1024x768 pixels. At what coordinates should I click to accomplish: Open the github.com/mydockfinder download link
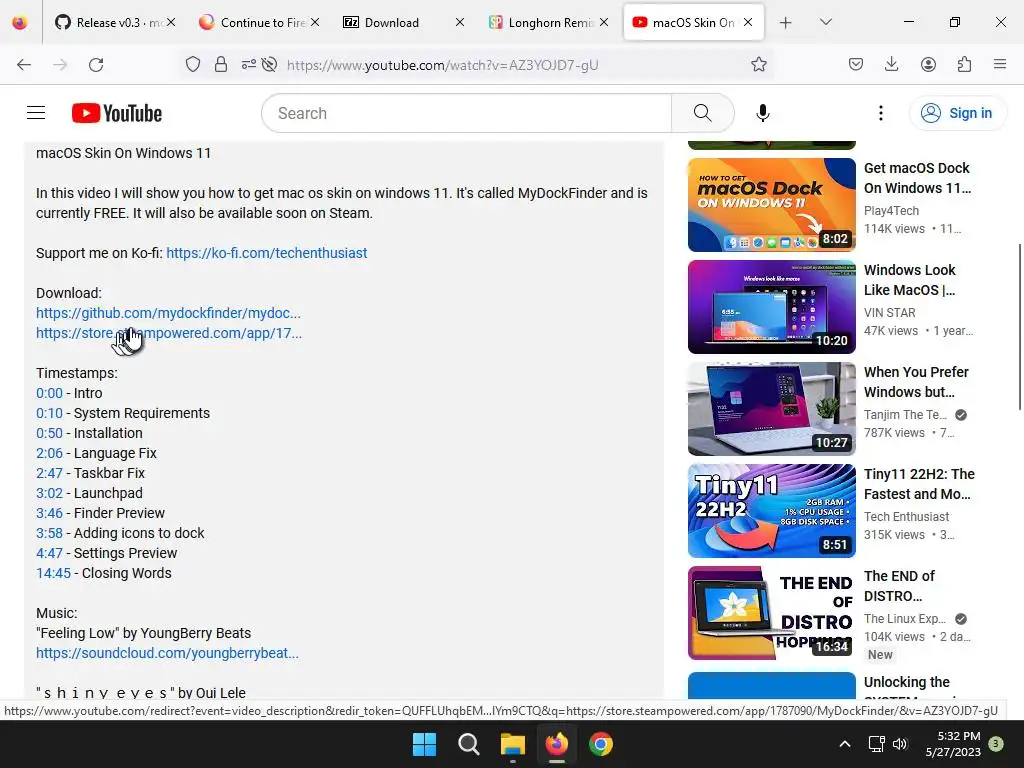click(168, 313)
